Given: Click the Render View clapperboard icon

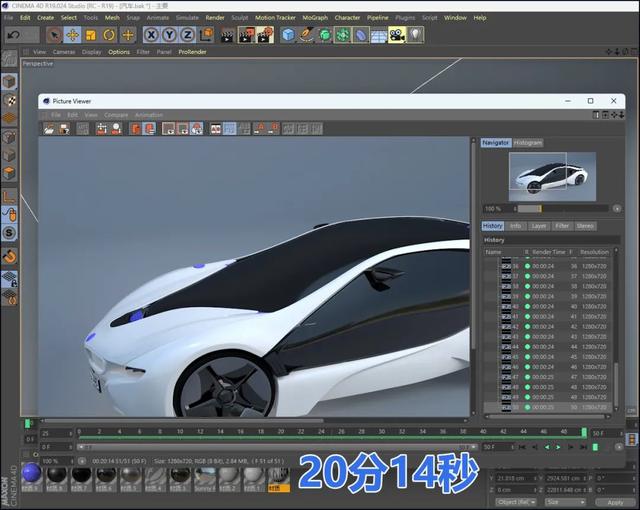Looking at the screenshot, I should [227, 35].
